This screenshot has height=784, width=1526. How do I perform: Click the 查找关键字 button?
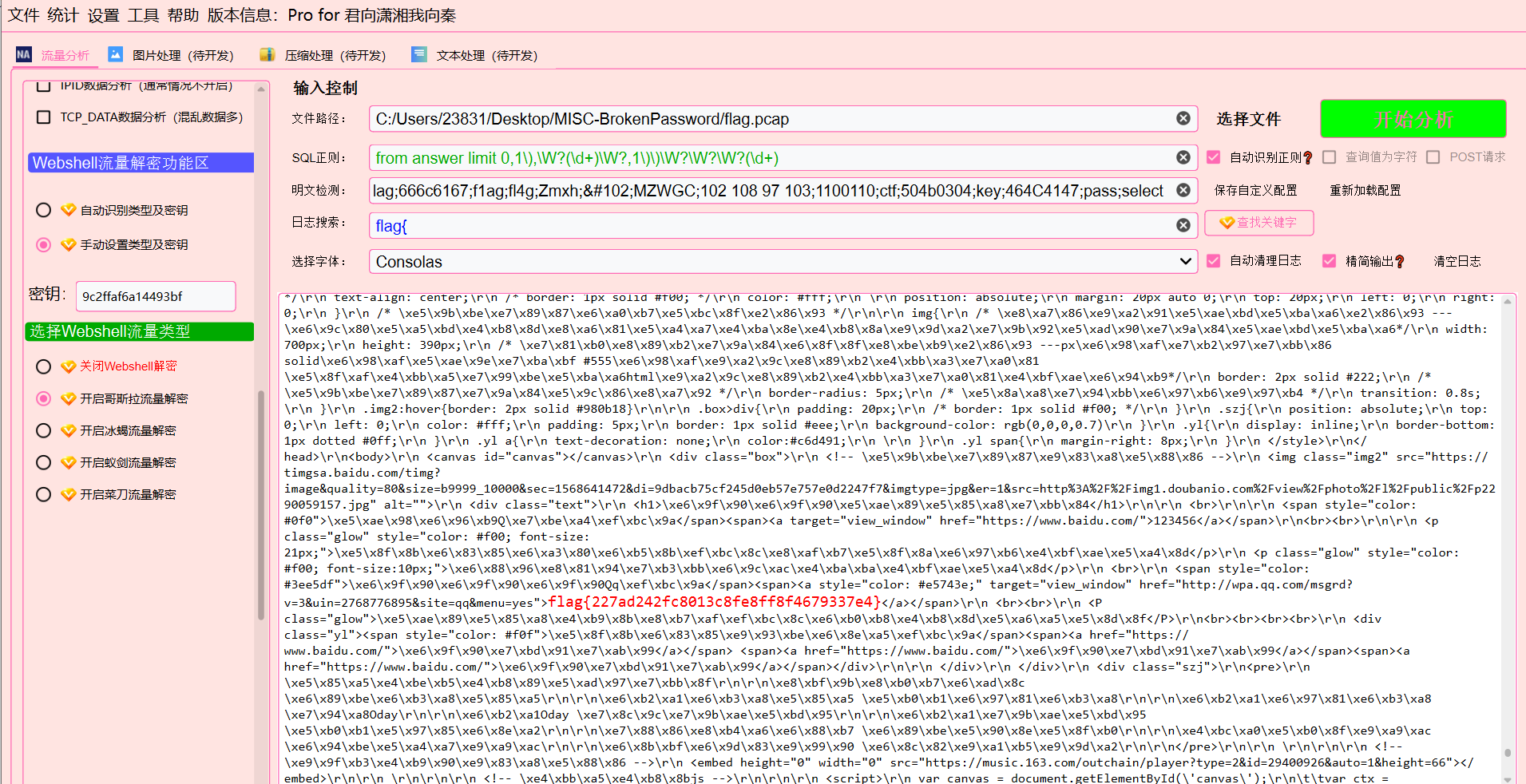pyautogui.click(x=1259, y=223)
